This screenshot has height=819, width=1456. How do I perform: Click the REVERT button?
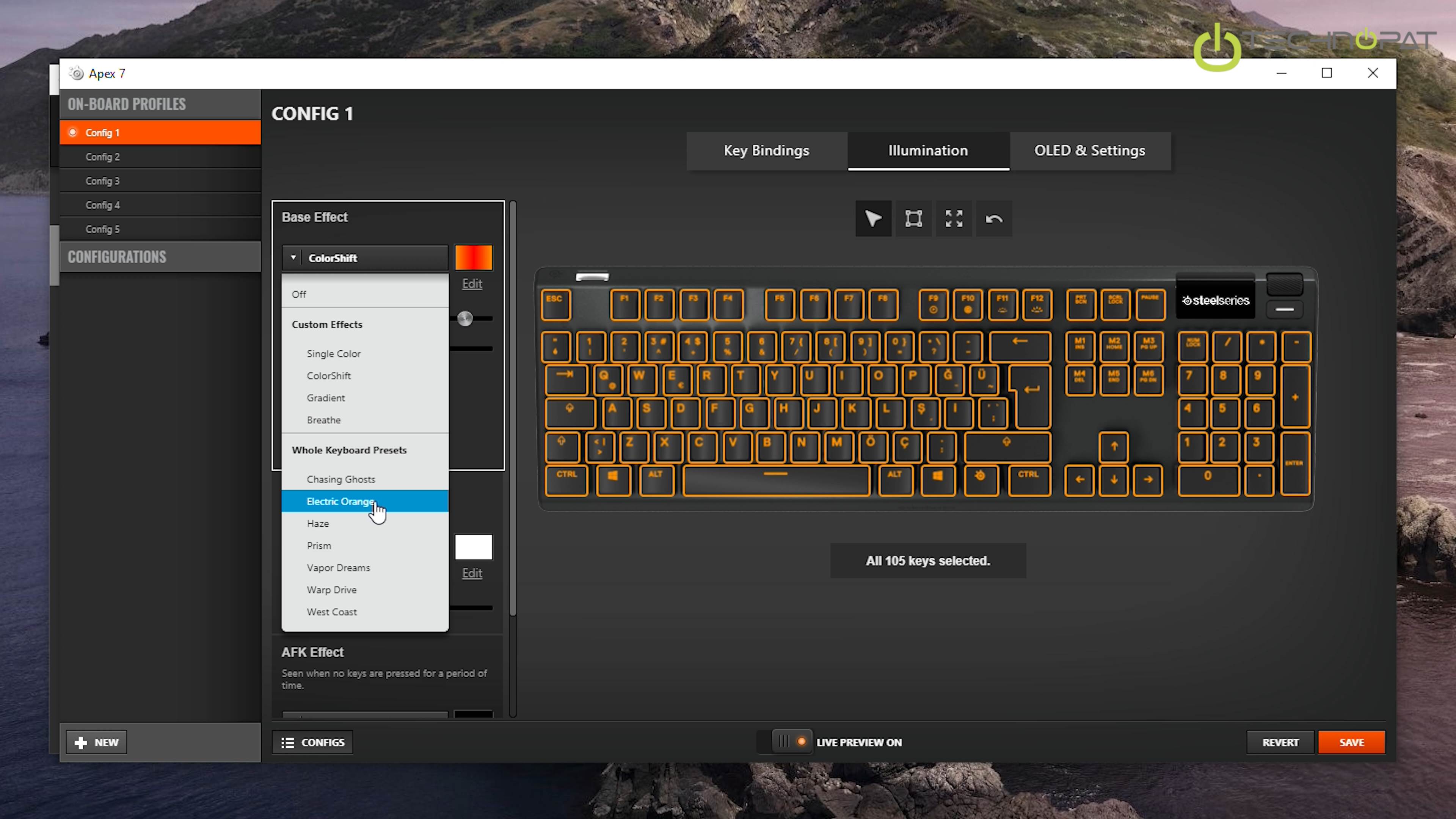[1280, 742]
